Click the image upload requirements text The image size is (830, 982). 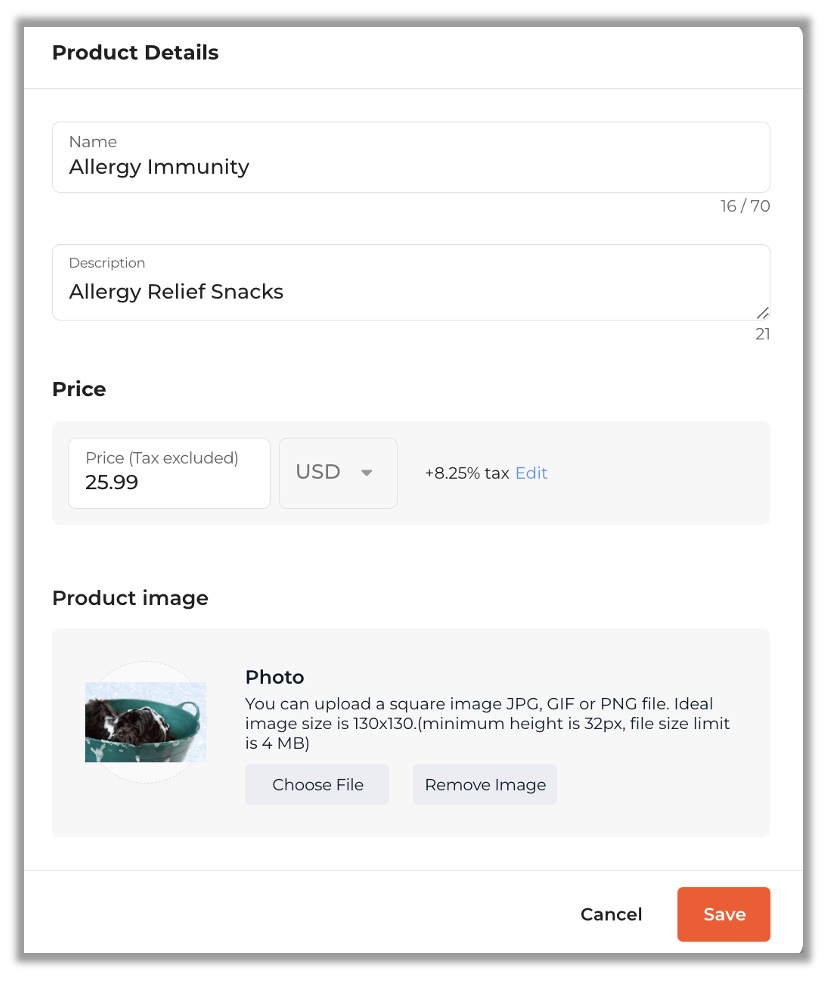point(487,723)
